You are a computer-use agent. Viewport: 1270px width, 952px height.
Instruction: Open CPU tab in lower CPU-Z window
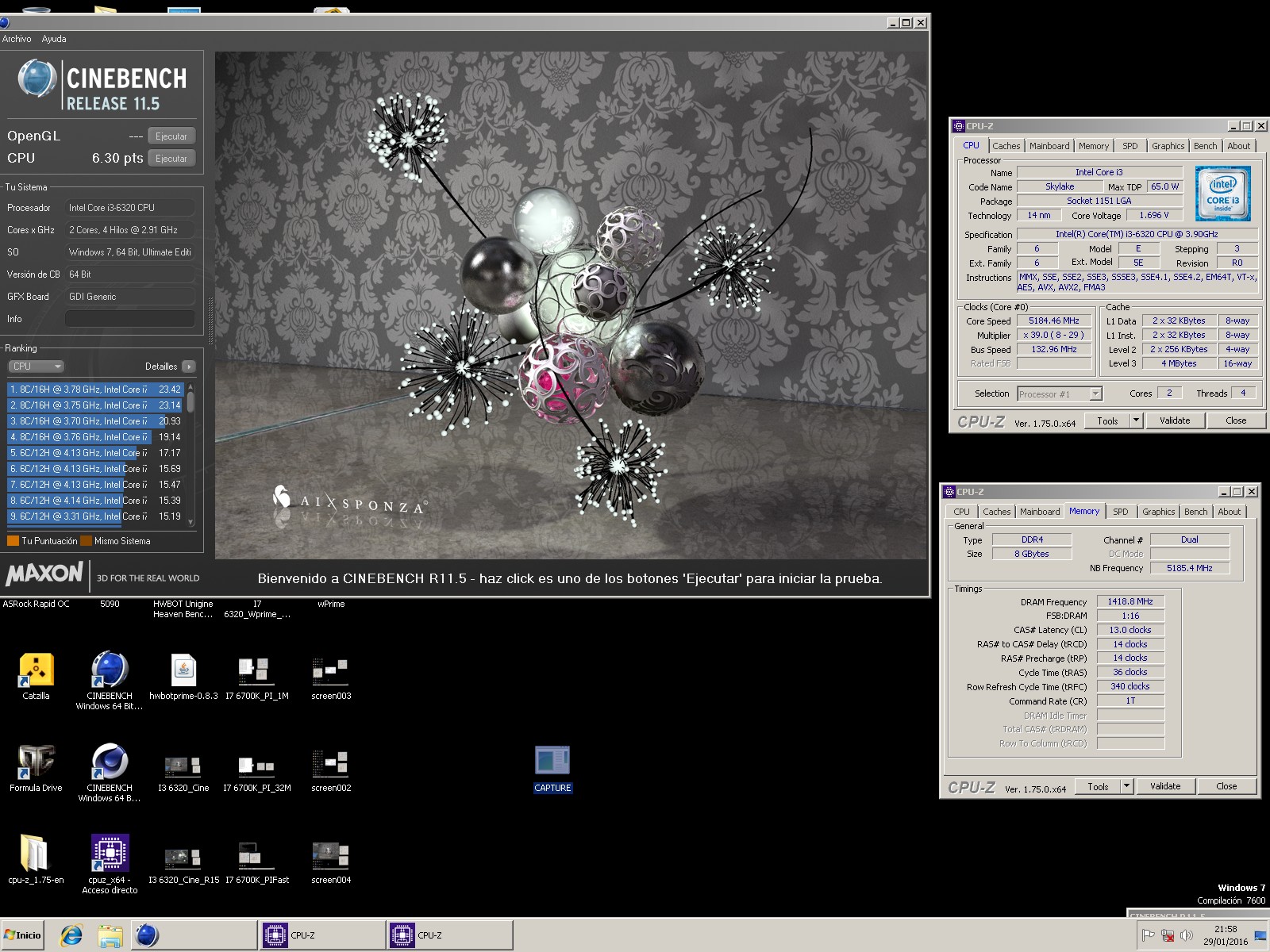961,512
